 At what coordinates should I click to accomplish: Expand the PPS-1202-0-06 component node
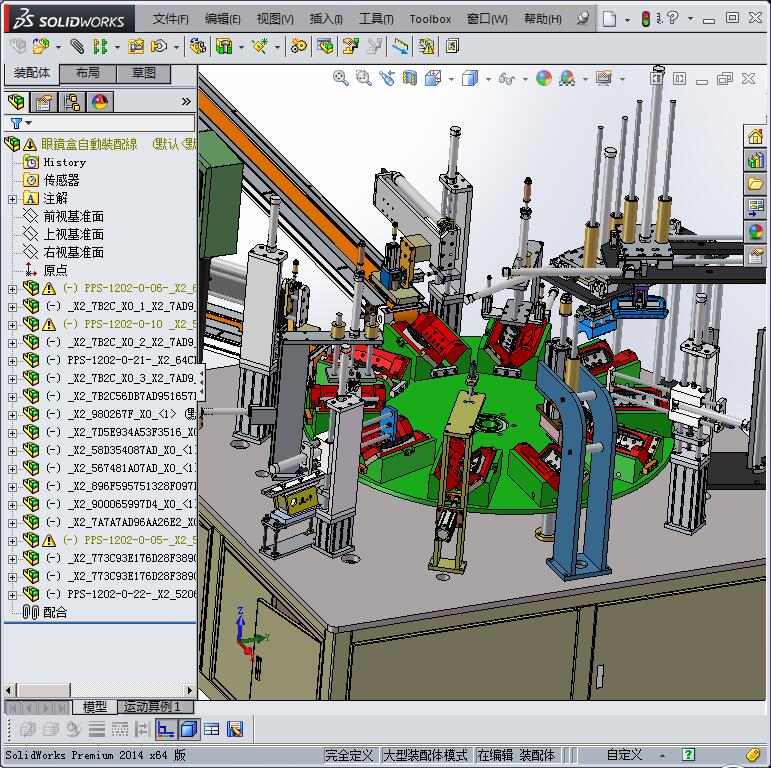tap(12, 289)
